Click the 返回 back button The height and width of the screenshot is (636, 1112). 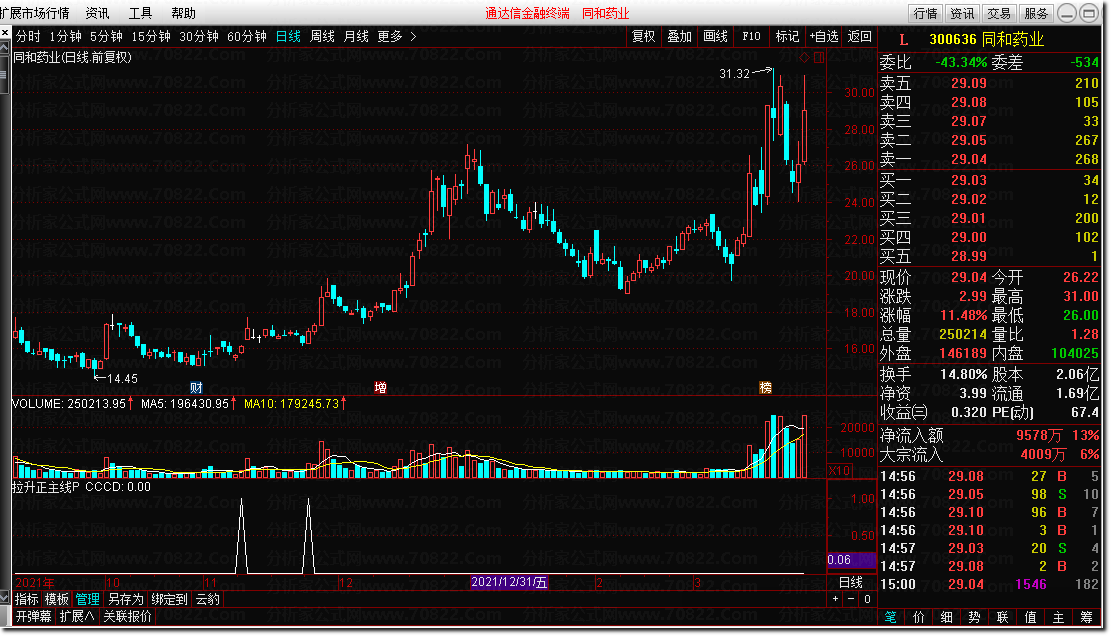[860, 36]
